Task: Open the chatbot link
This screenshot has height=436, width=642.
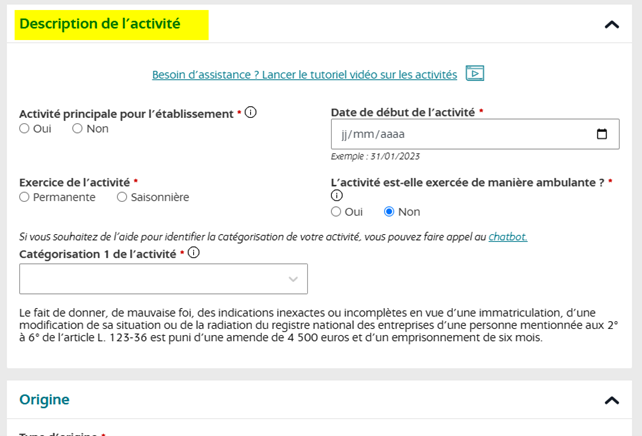Action: point(507,237)
